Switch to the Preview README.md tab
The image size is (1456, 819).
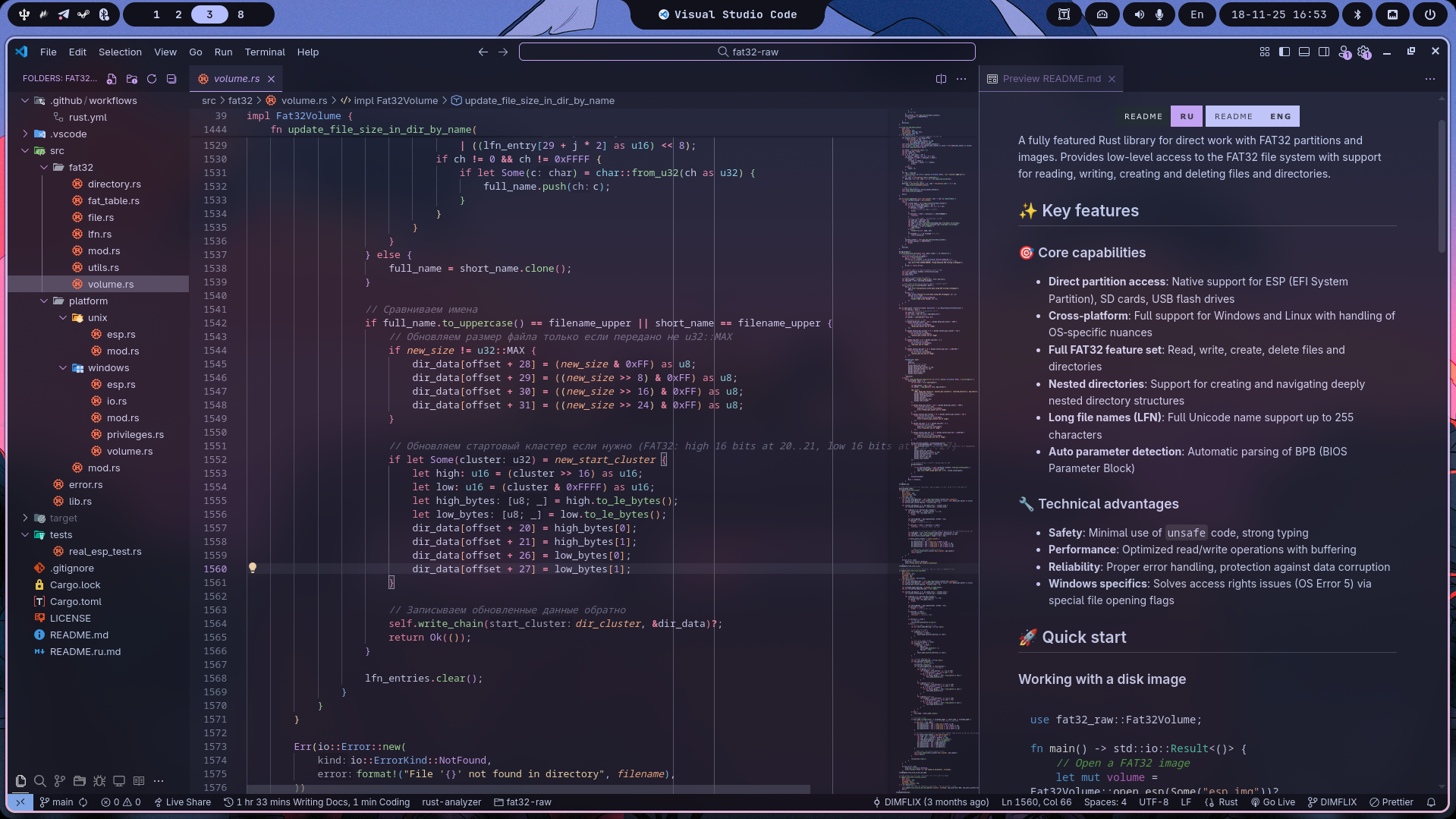[x=1051, y=78]
